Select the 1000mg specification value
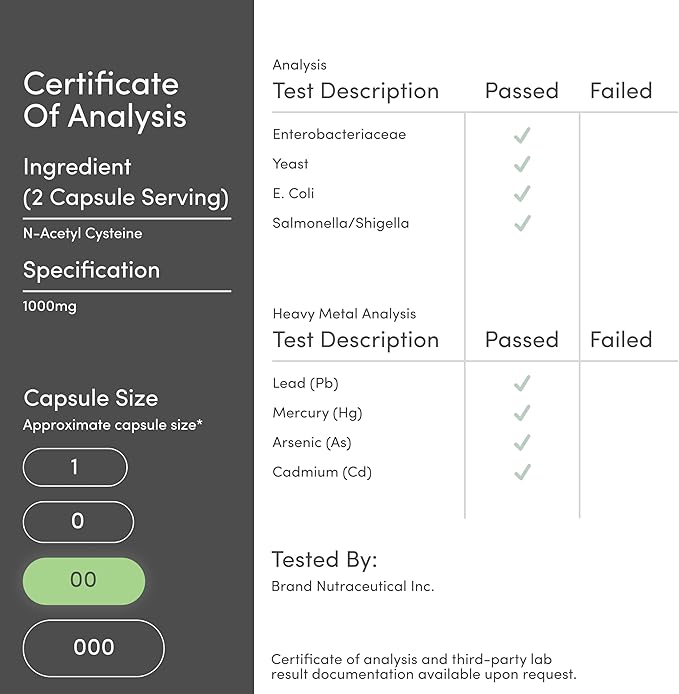Screen dimensions: 679x694 [50, 306]
